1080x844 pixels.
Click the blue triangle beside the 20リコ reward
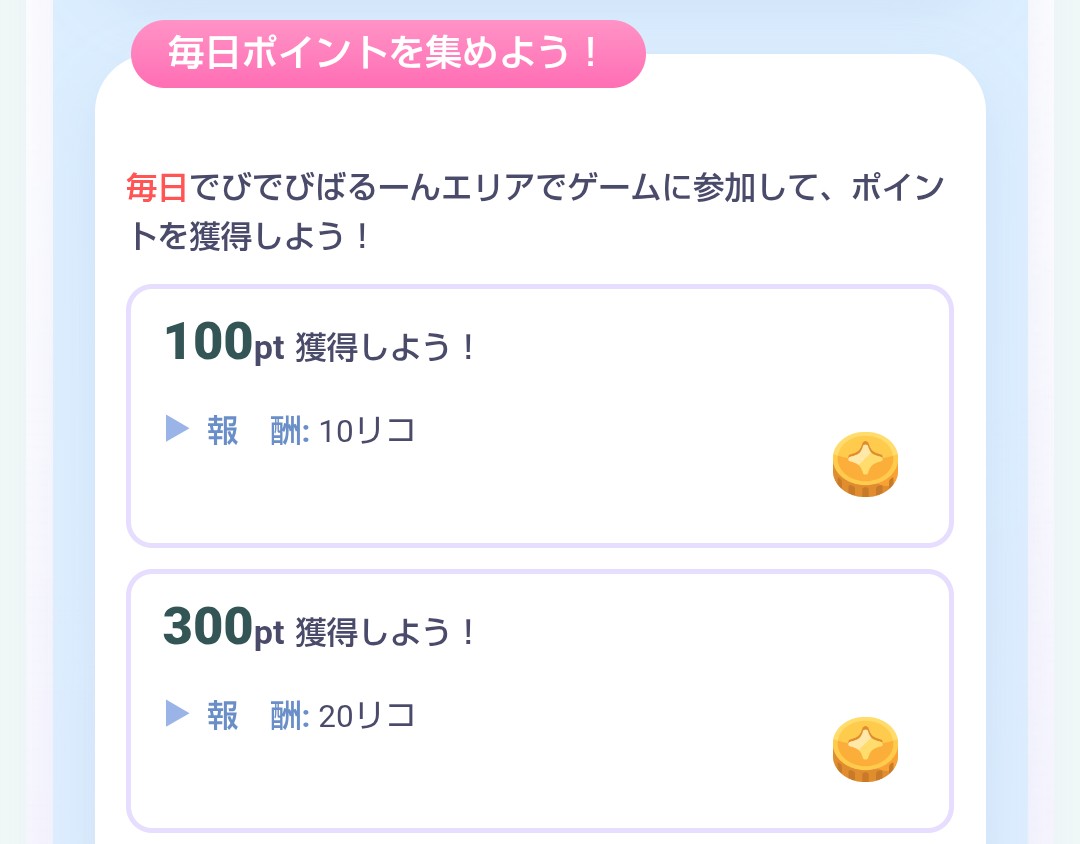(177, 713)
